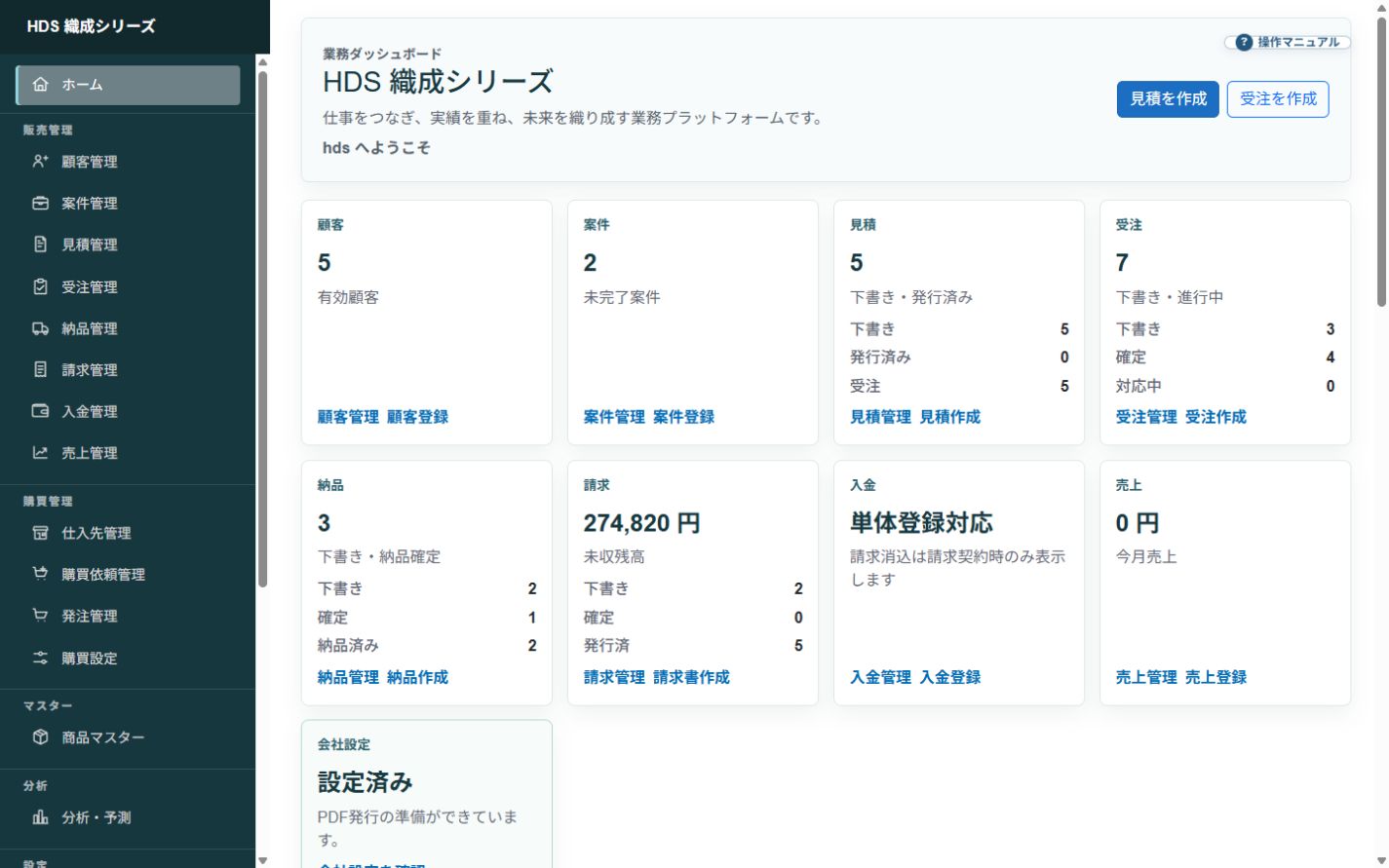Image resolution: width=1389 pixels, height=868 pixels.
Task: Click the box icon for 商品マスター
Action: (40, 737)
